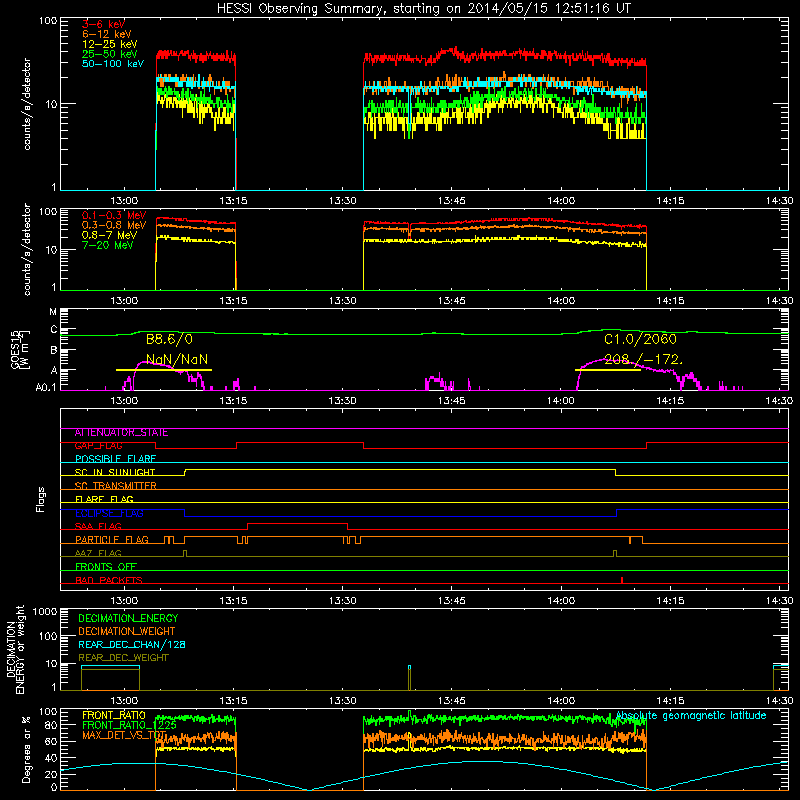Select the 25-50 keV legend label
The height and width of the screenshot is (800, 800).
tap(109, 54)
